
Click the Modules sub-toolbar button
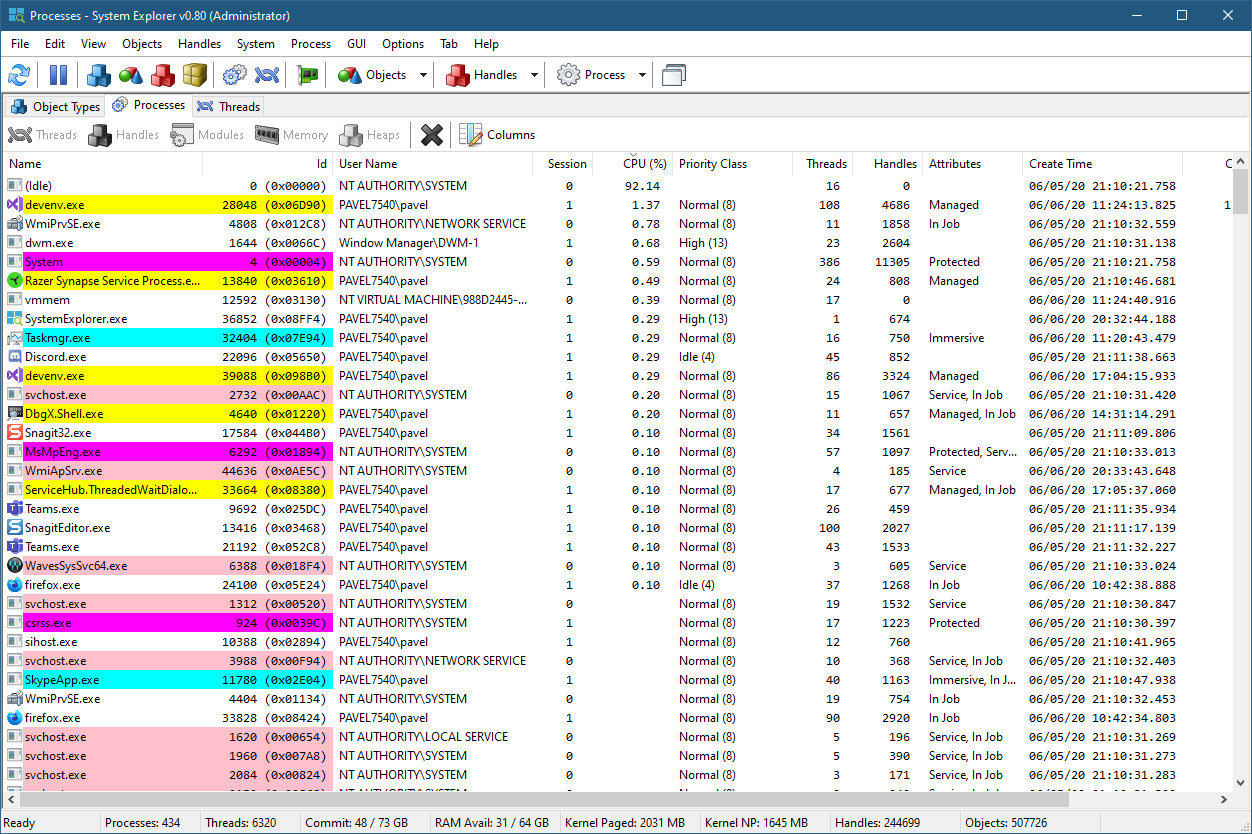pos(207,135)
